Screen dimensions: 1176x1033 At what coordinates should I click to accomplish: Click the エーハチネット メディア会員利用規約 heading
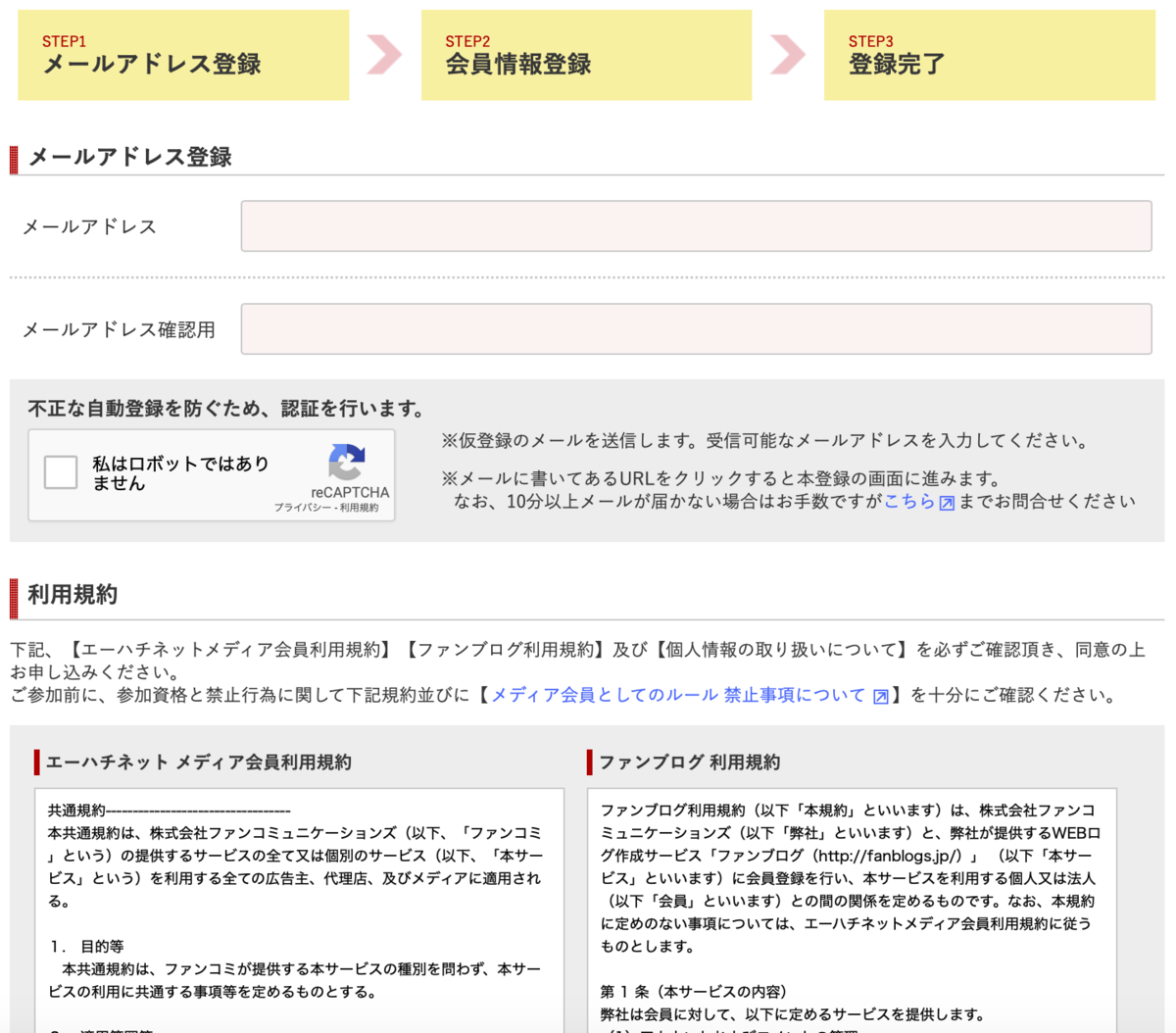(199, 762)
